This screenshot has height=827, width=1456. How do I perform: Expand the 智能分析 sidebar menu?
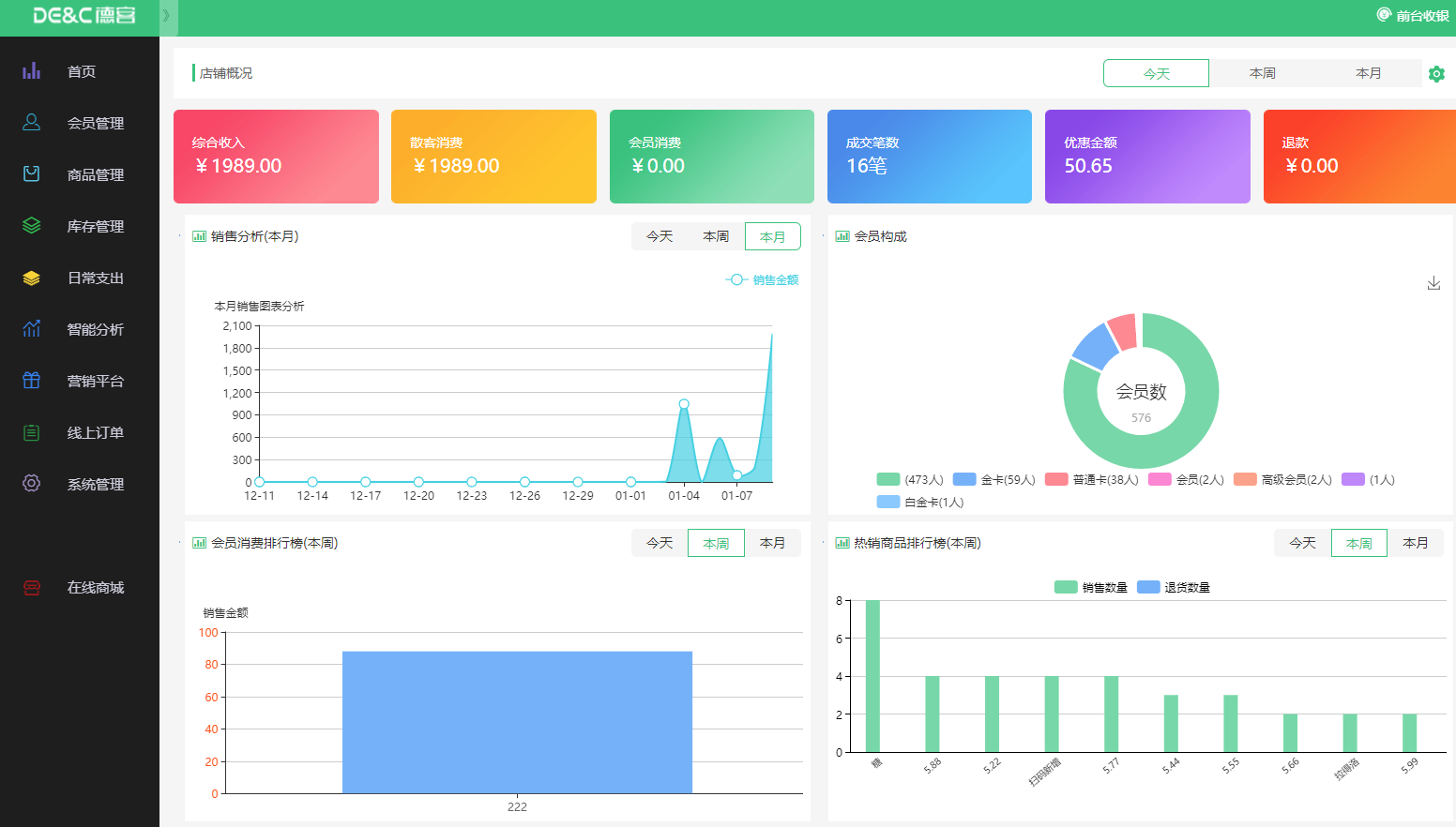point(95,329)
